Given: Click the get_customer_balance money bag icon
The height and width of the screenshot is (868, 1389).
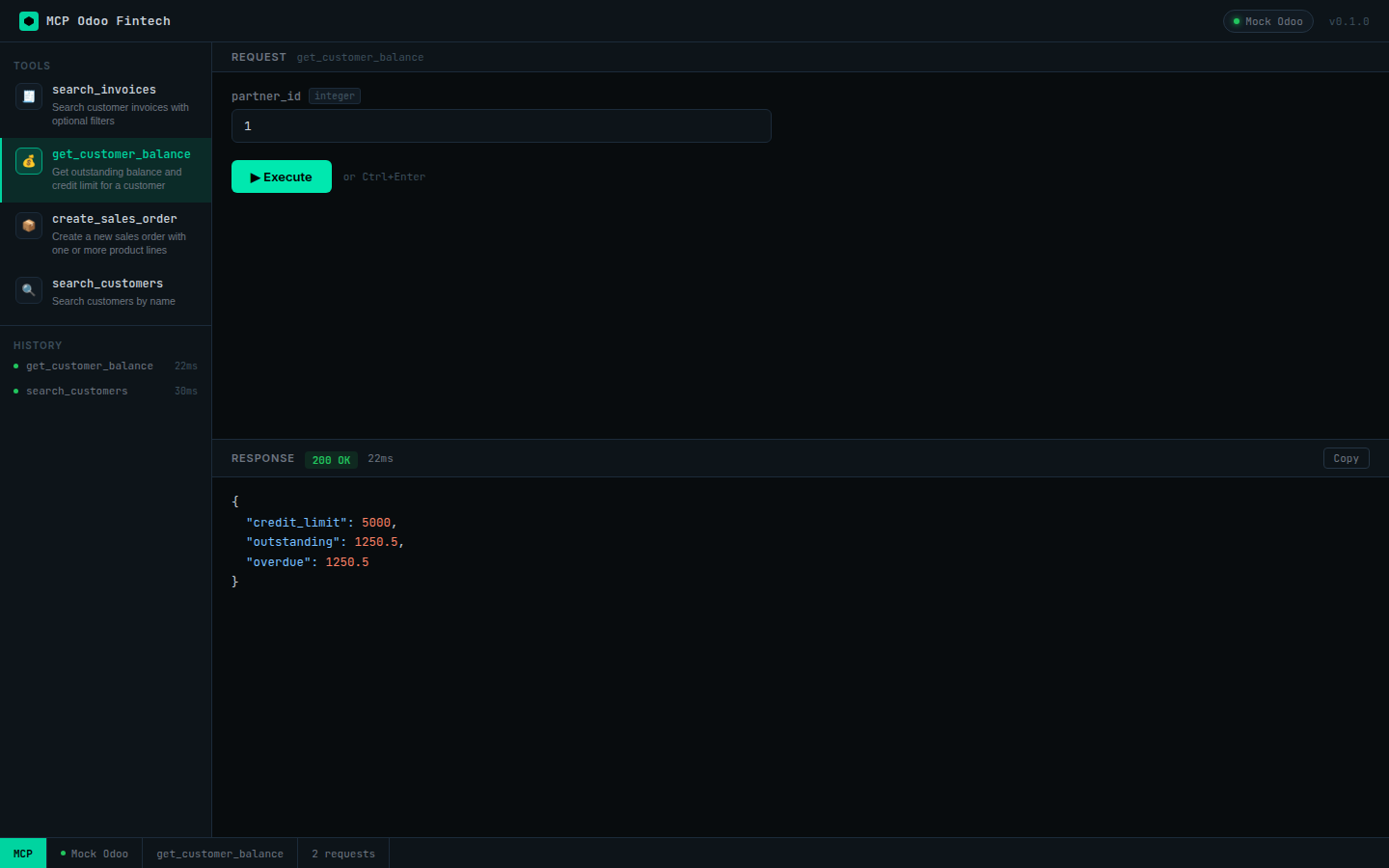Looking at the screenshot, I should tap(29, 161).
